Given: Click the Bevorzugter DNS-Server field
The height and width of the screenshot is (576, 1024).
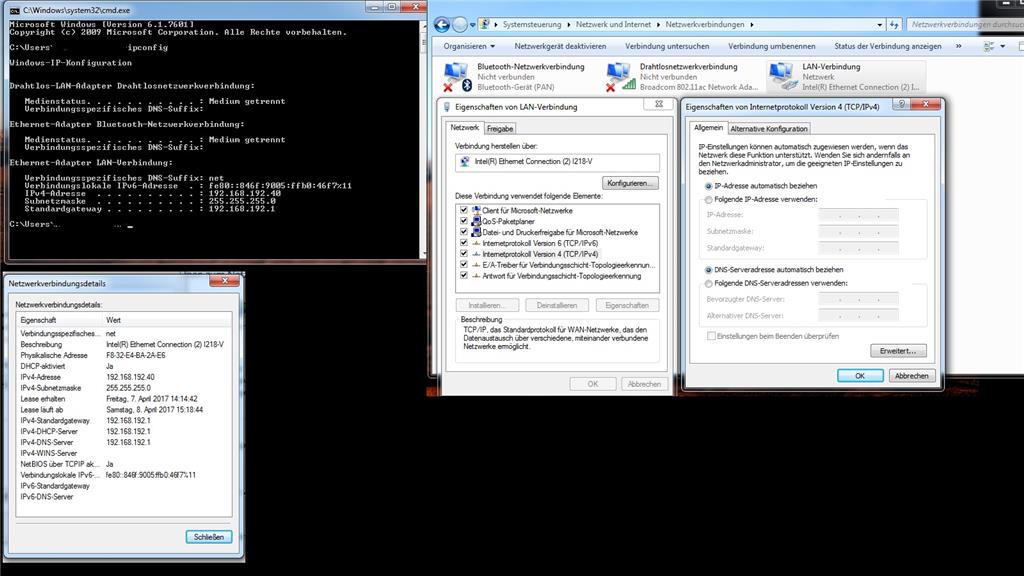Looking at the screenshot, I should pyautogui.click(x=859, y=299).
